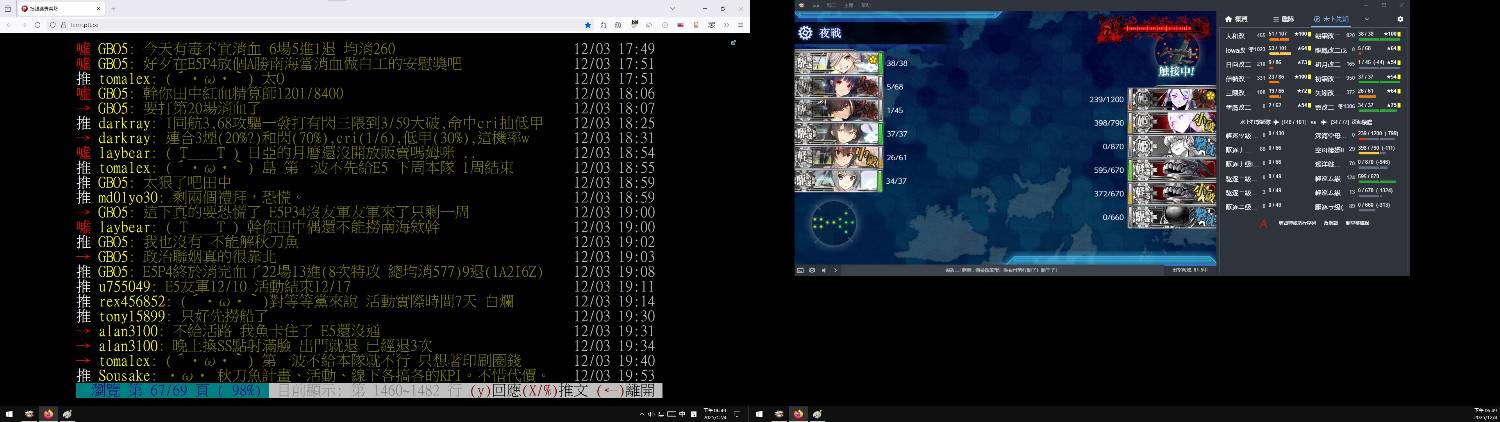Expand the plugin dropdown chevron in poi

click(x=1366, y=19)
